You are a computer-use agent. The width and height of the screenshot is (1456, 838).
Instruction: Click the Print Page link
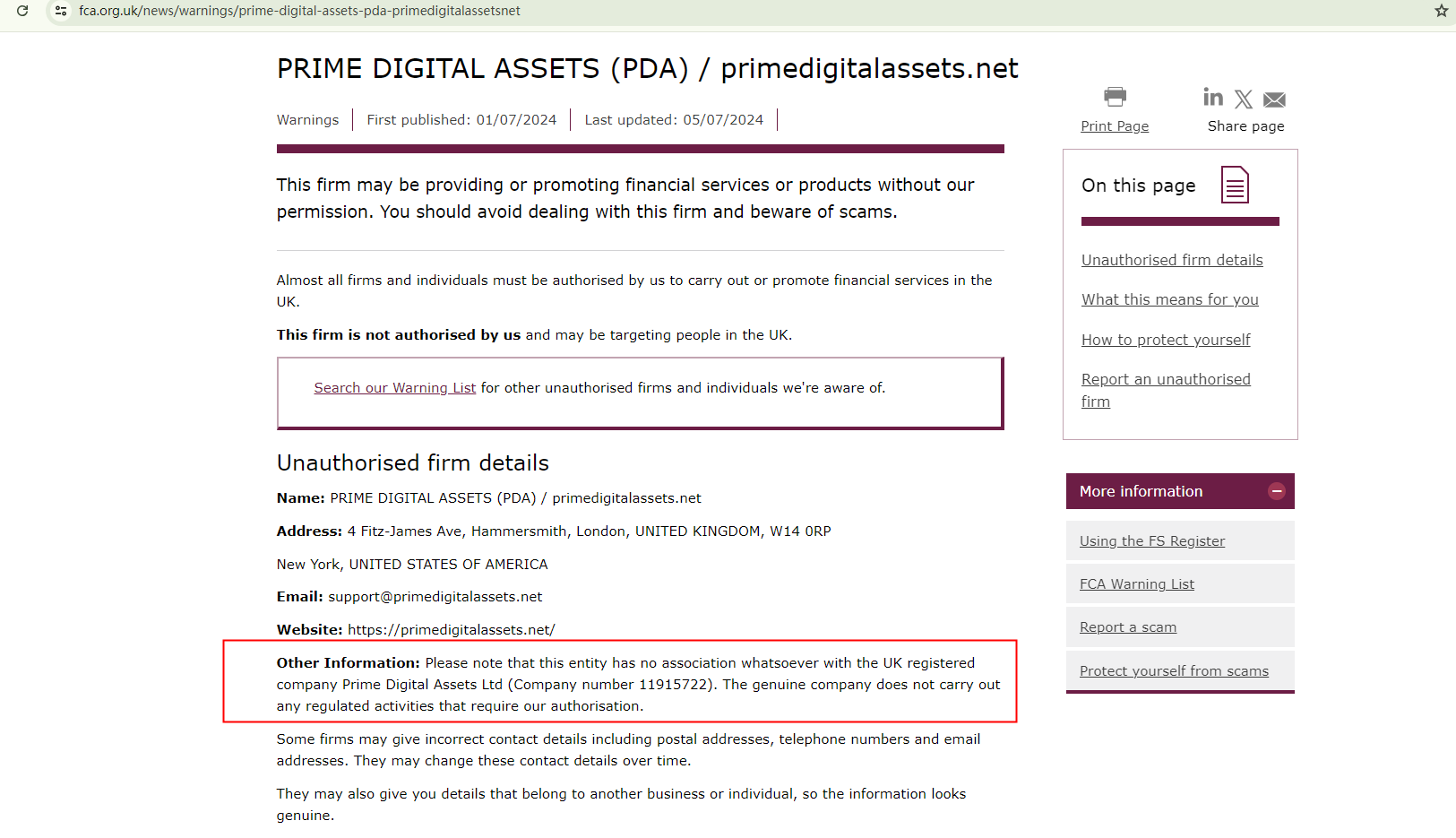1115,126
